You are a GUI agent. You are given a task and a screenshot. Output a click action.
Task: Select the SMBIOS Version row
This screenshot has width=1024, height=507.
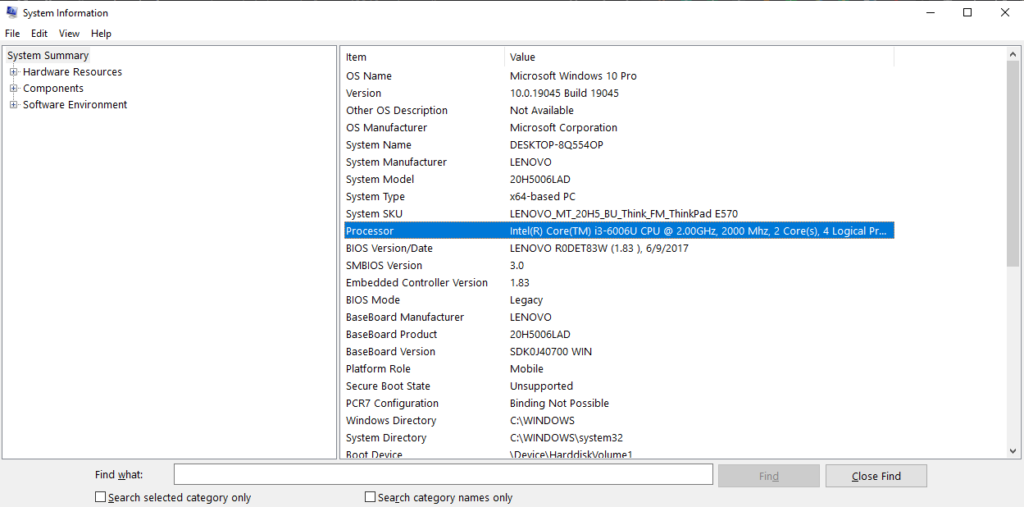click(x=619, y=265)
